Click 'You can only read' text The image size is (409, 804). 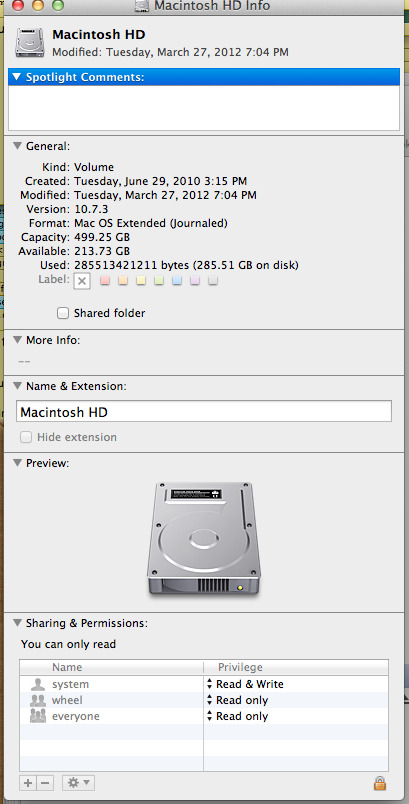(68, 644)
